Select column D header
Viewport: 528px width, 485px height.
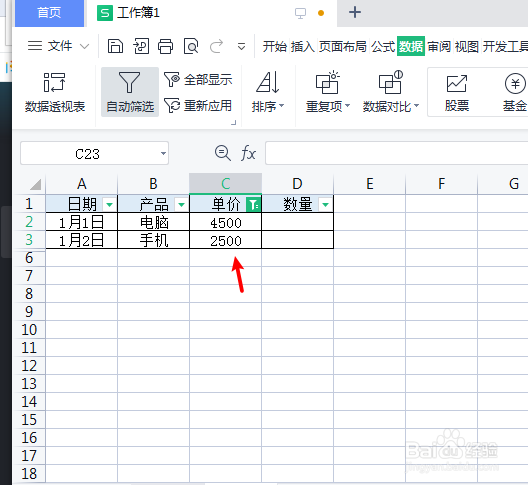297,184
